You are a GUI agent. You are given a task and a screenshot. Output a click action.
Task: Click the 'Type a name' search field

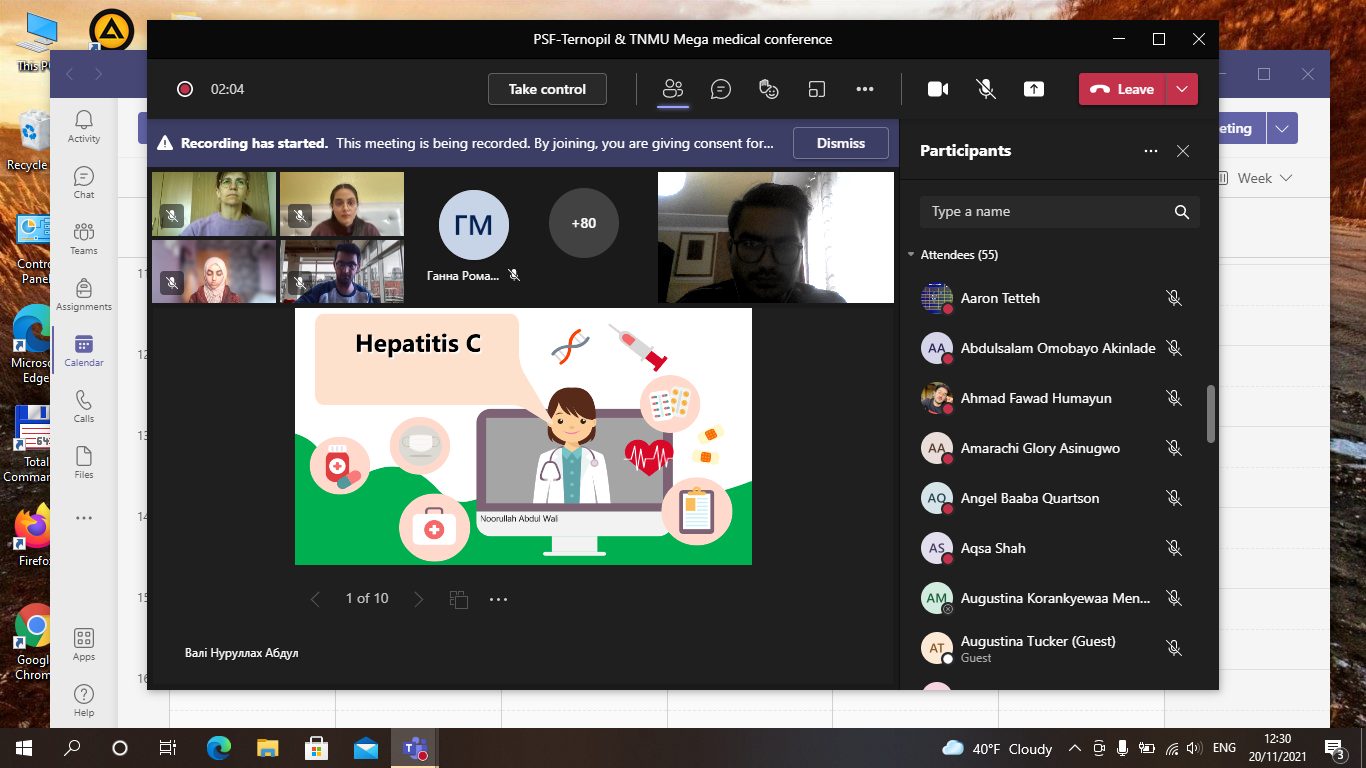[x=1045, y=212]
